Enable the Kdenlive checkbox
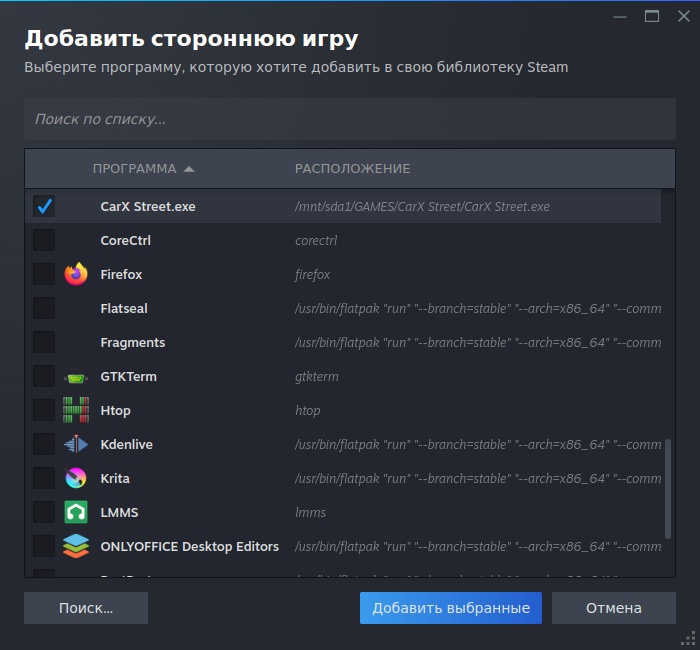 [x=44, y=444]
